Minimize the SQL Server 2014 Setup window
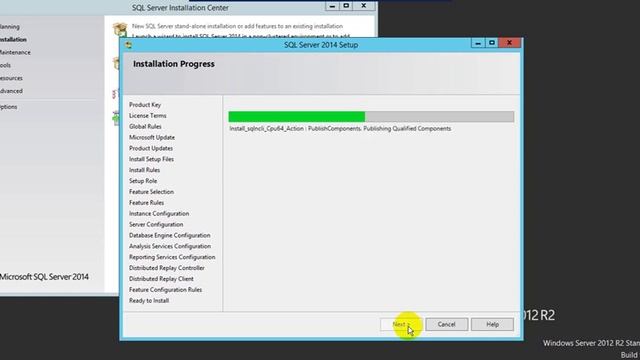640x360 pixels. coord(478,43)
